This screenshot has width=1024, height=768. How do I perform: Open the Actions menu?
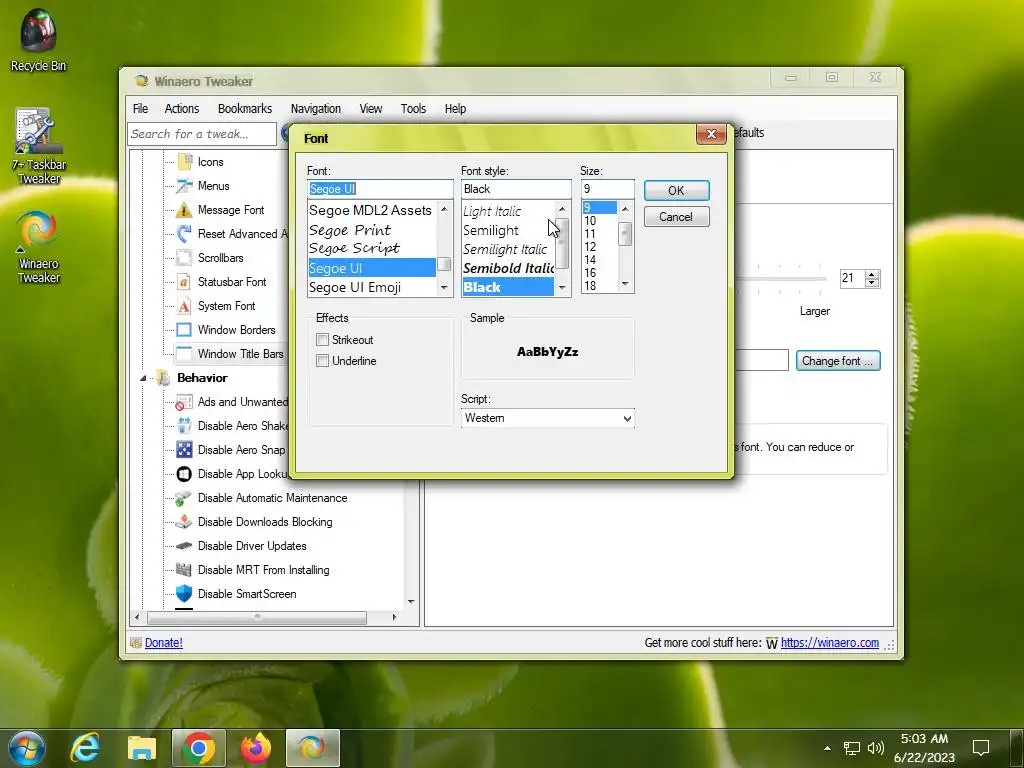[x=182, y=108]
